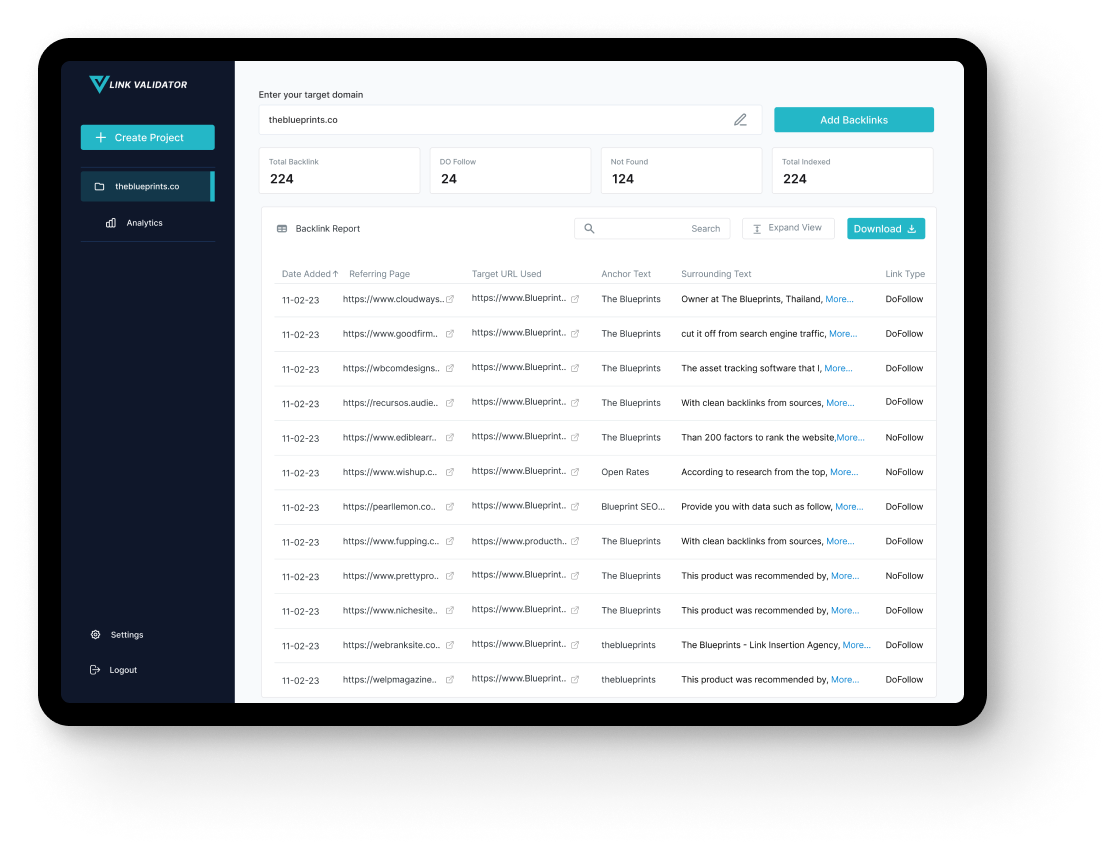Click the Link Validator logo icon
The image size is (1113, 852).
(x=97, y=84)
